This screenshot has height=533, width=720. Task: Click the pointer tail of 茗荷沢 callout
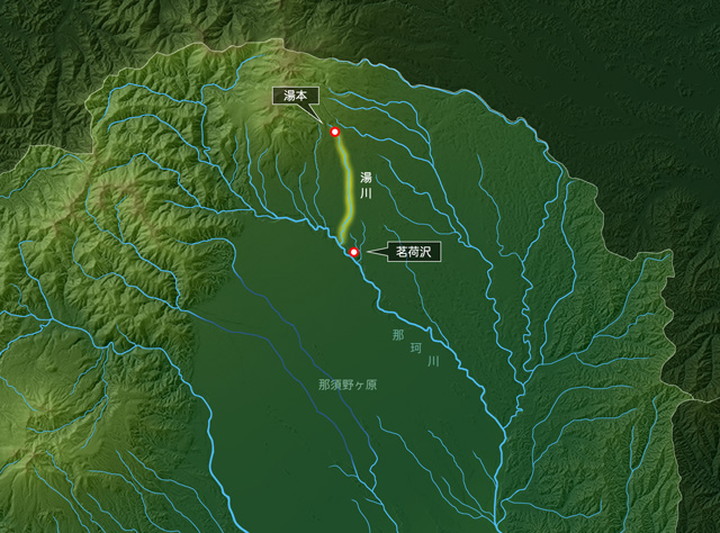(377, 252)
